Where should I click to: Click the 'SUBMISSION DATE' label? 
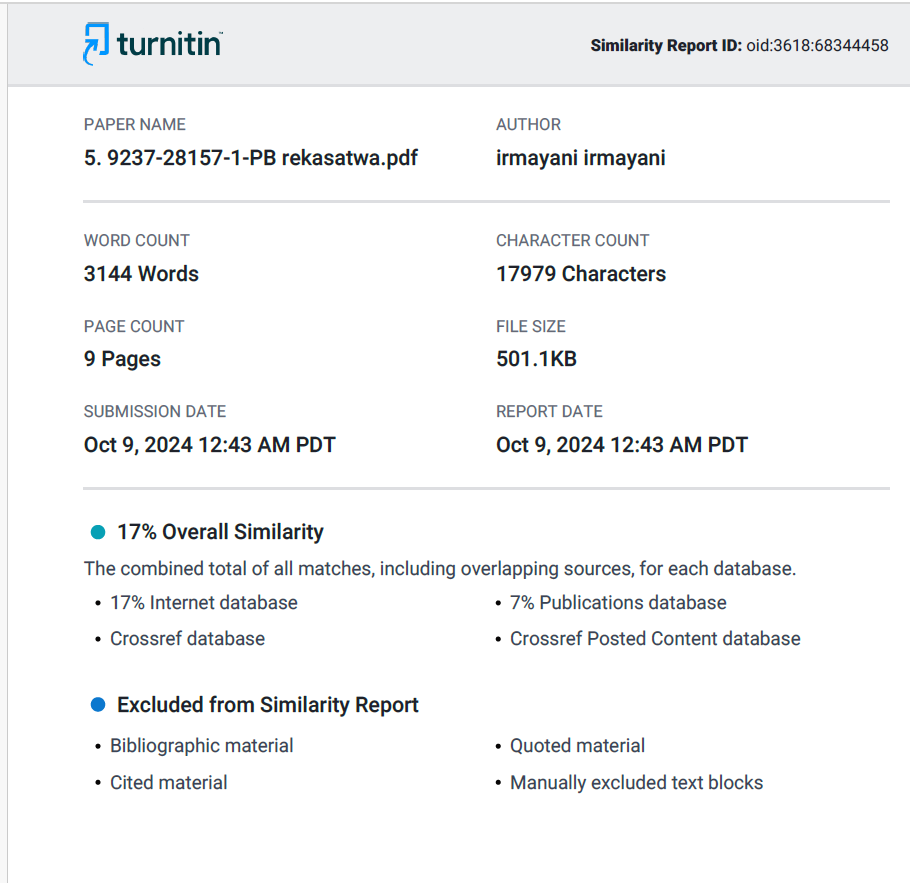click(x=155, y=412)
